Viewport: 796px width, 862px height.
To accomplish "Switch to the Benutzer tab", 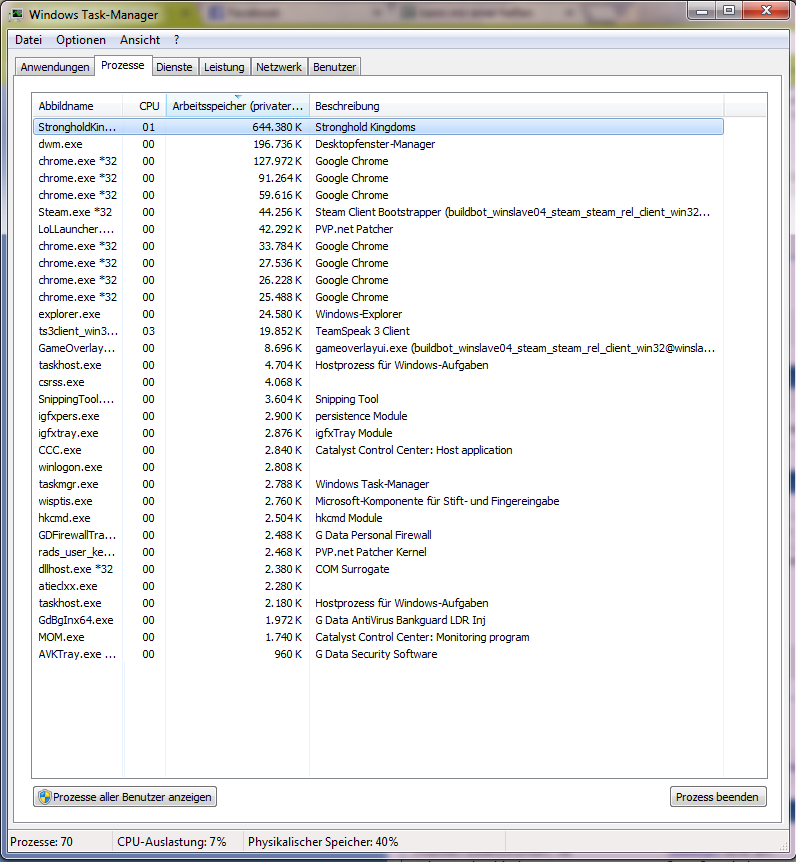I will [x=334, y=67].
